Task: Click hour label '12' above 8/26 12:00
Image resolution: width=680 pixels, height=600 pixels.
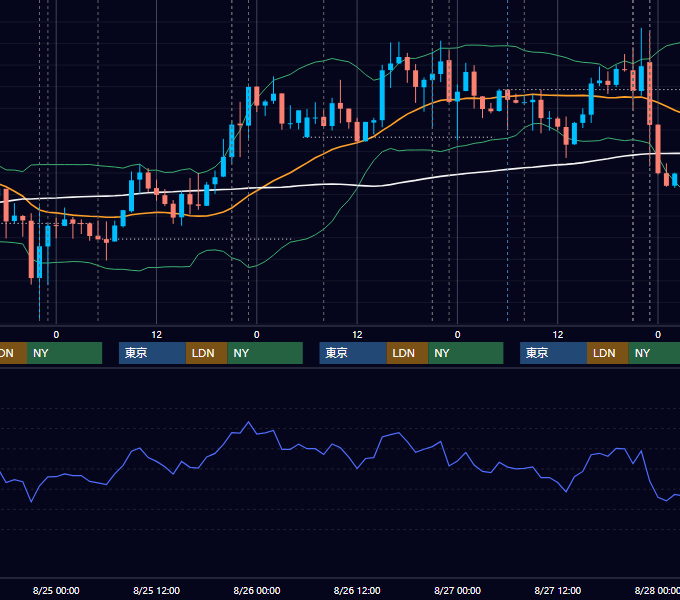Action: tap(357, 335)
